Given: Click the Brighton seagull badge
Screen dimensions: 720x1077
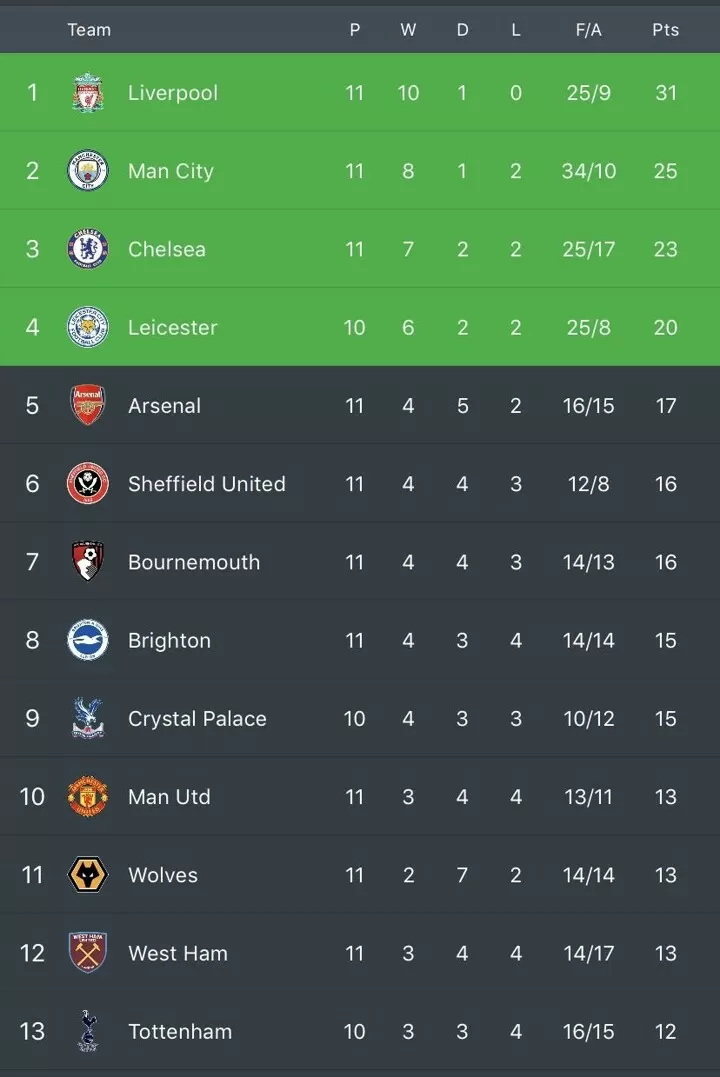Looking at the screenshot, I should click(88, 640).
